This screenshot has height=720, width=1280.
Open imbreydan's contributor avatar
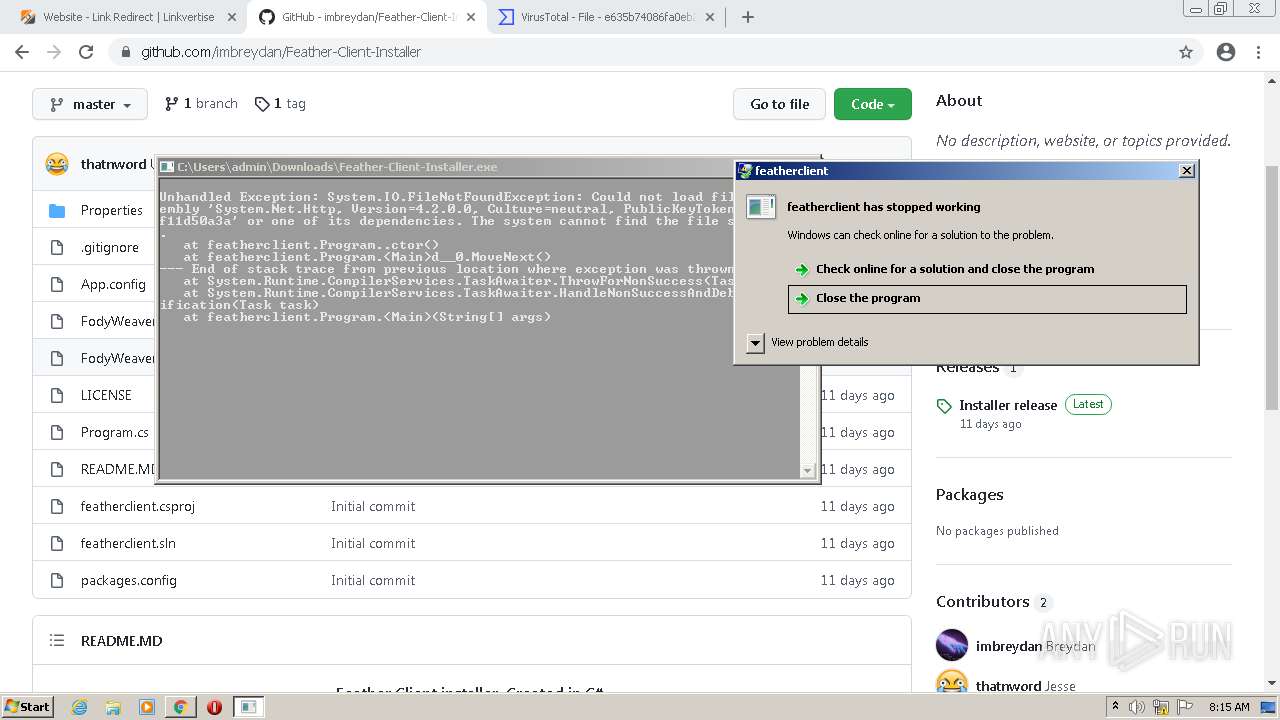coord(952,645)
